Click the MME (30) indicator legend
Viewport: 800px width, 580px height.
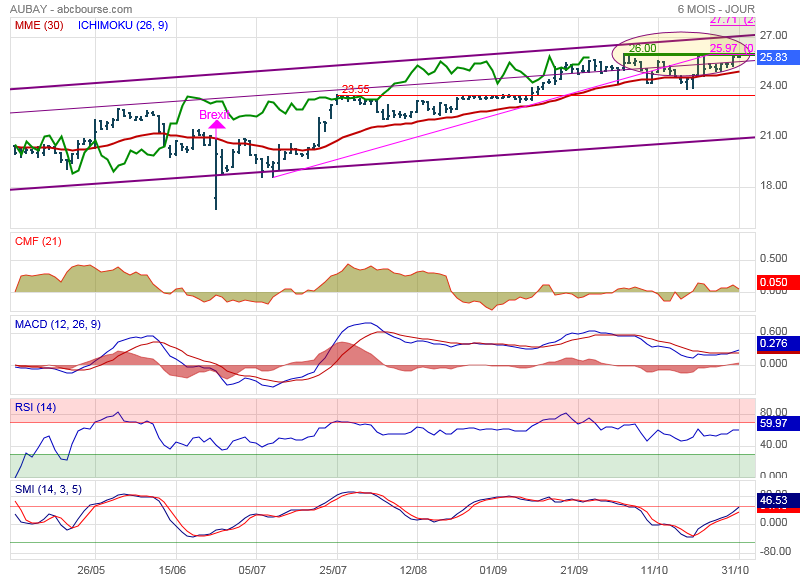click(x=39, y=25)
